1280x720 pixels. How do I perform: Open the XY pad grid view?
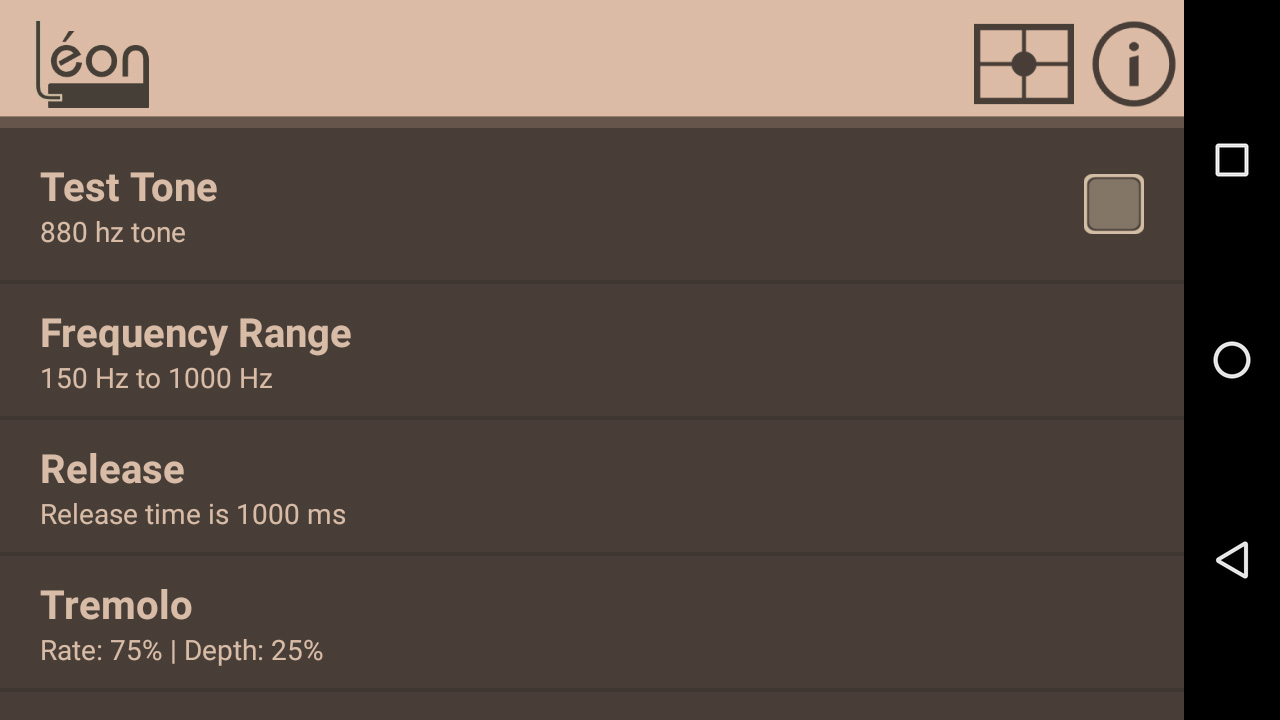1023,64
